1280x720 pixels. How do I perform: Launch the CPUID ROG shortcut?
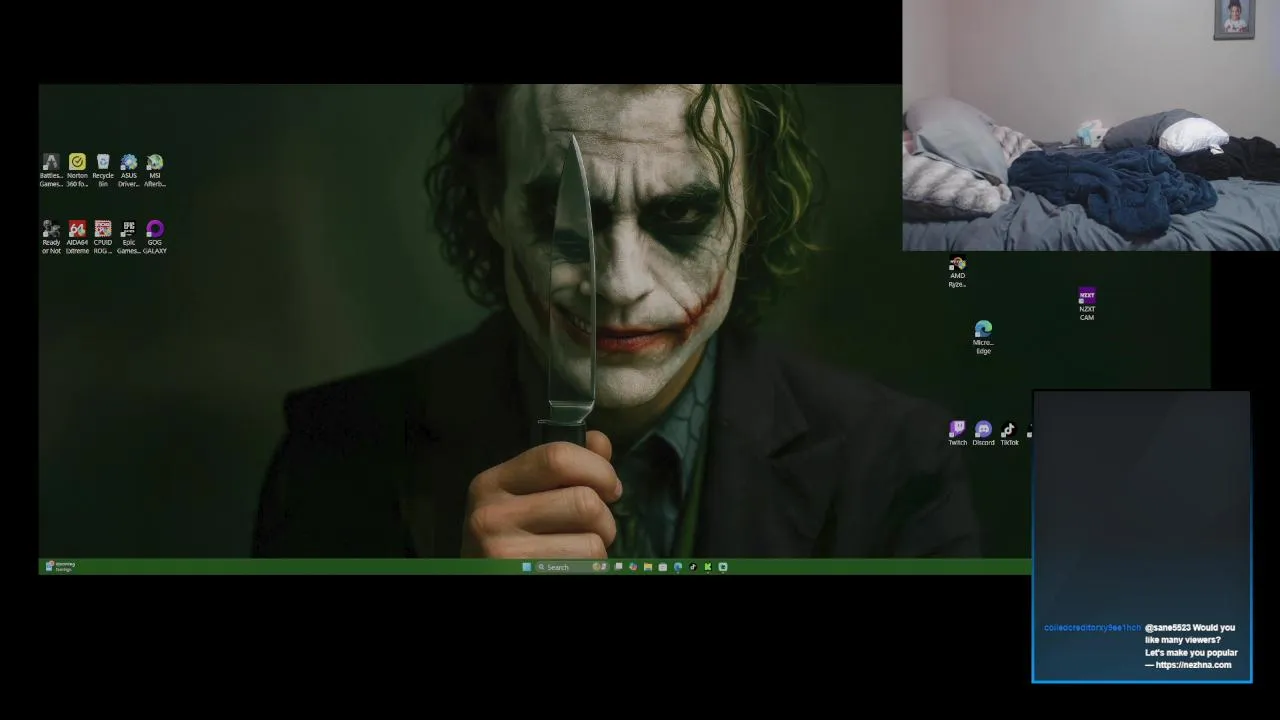tap(103, 237)
